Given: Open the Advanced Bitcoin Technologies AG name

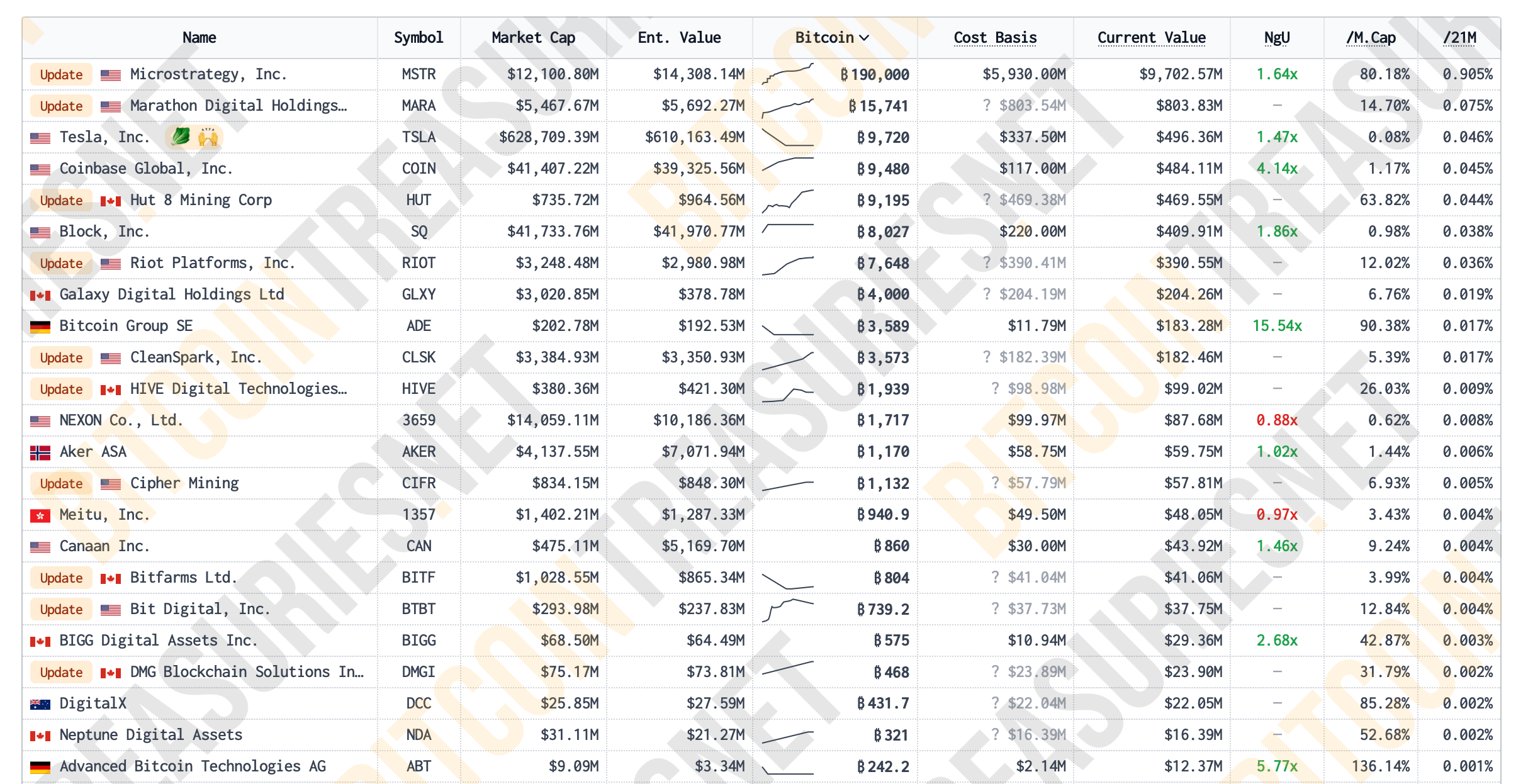Looking at the screenshot, I should (x=193, y=766).
